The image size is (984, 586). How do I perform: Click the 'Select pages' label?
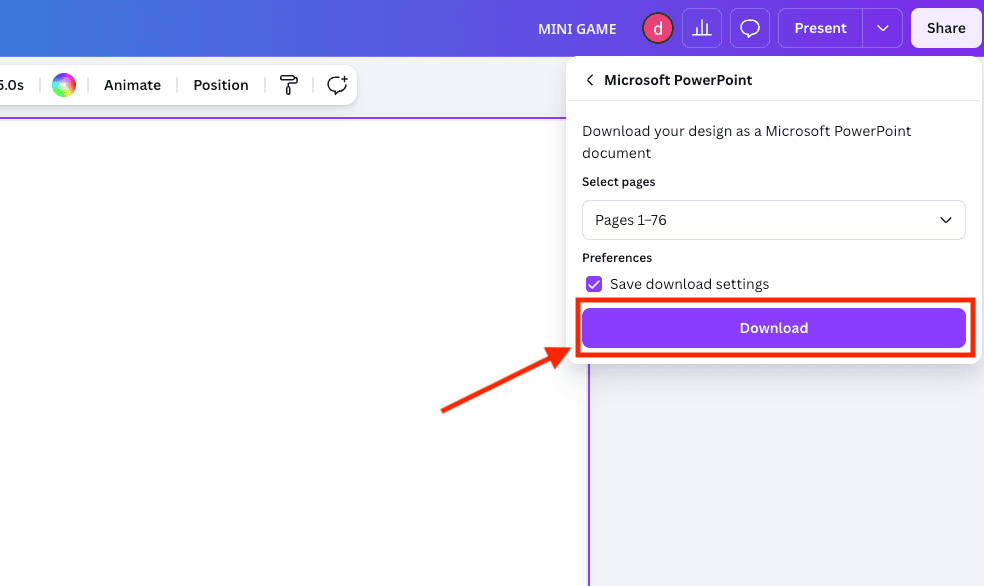point(618,182)
